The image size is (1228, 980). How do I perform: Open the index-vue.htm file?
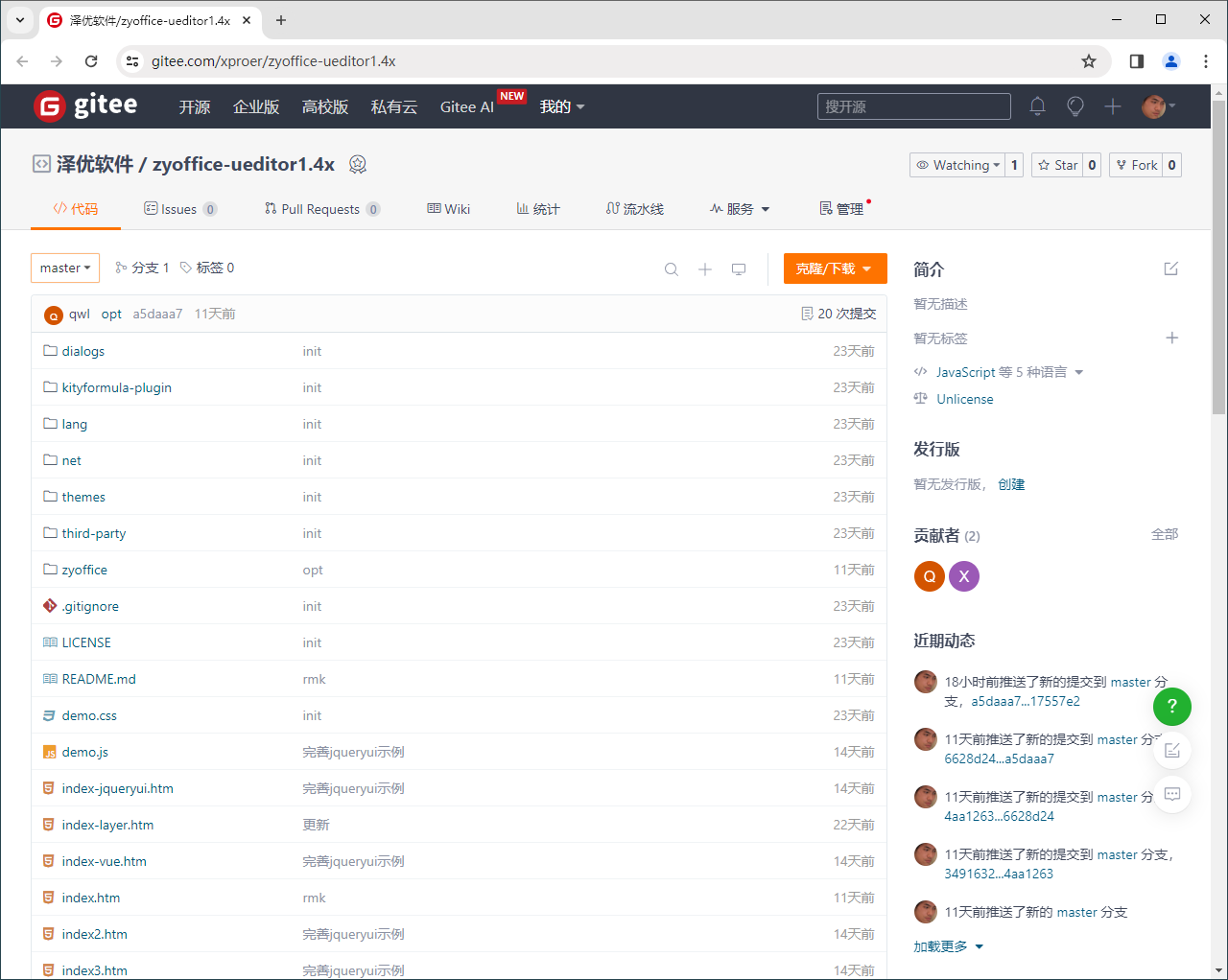click(105, 861)
